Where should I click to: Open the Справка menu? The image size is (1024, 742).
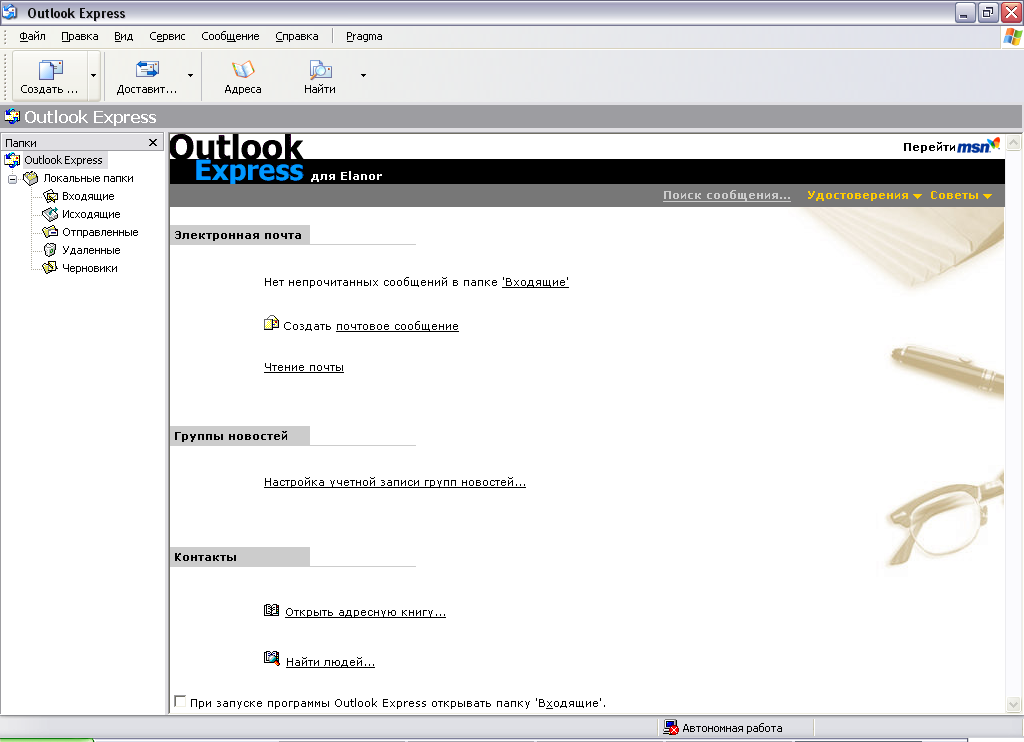[x=296, y=37]
